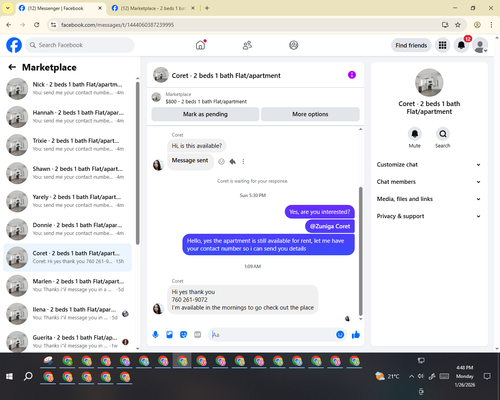Open the Trixie - 2 beds conversation
Viewport: 500px width, 400px height.
(x=68, y=145)
